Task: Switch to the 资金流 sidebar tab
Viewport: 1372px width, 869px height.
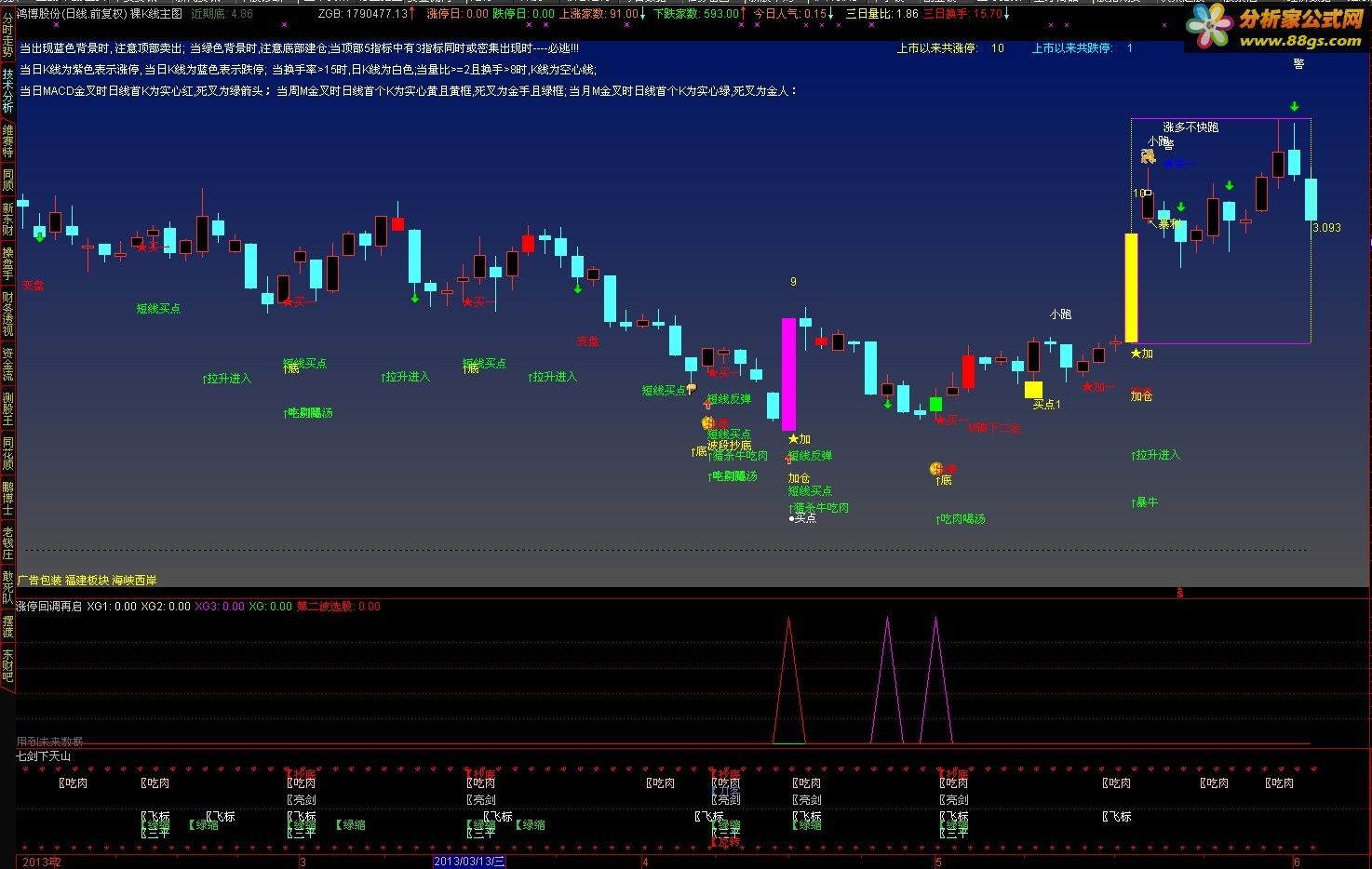Action: point(7,364)
